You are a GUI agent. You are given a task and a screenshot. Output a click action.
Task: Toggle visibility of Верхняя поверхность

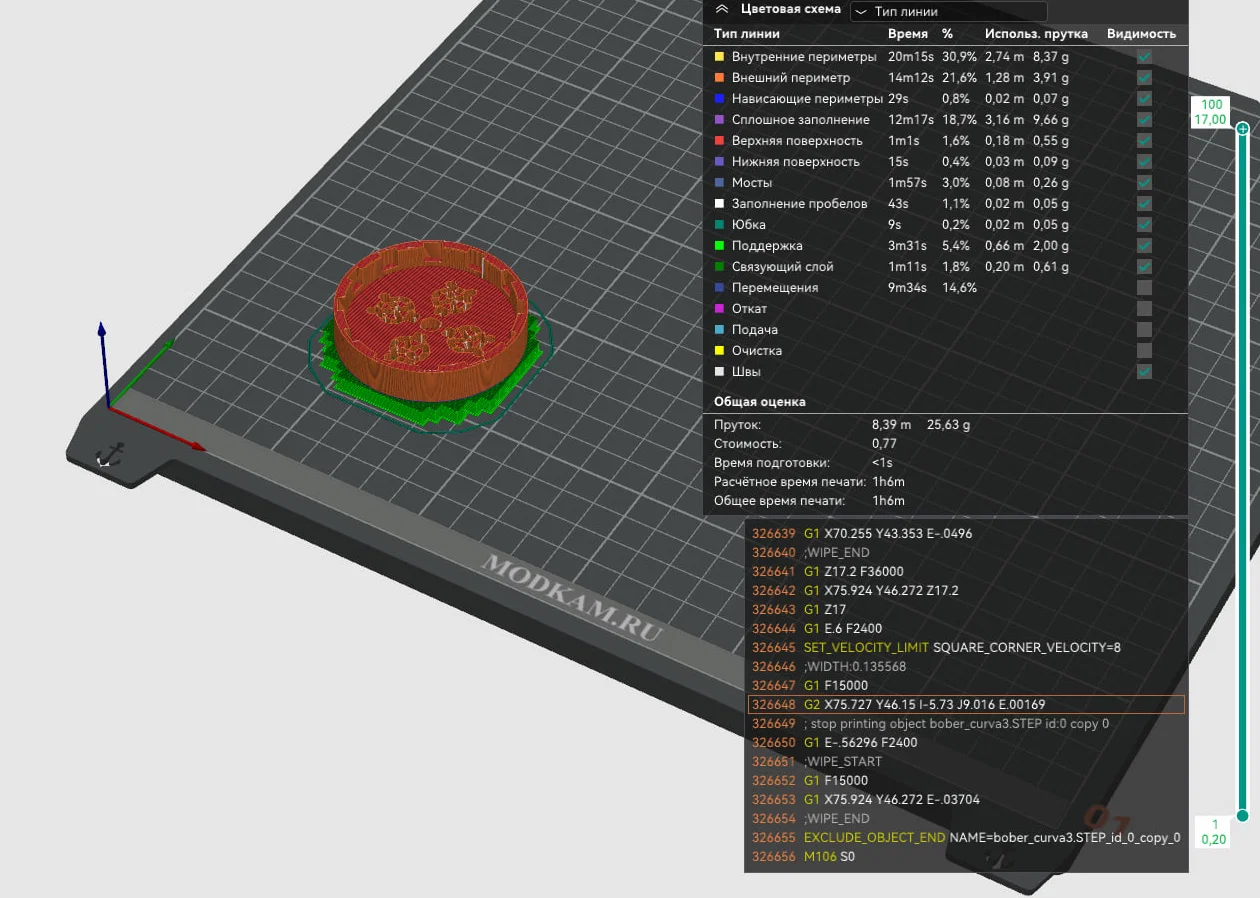tap(1144, 141)
